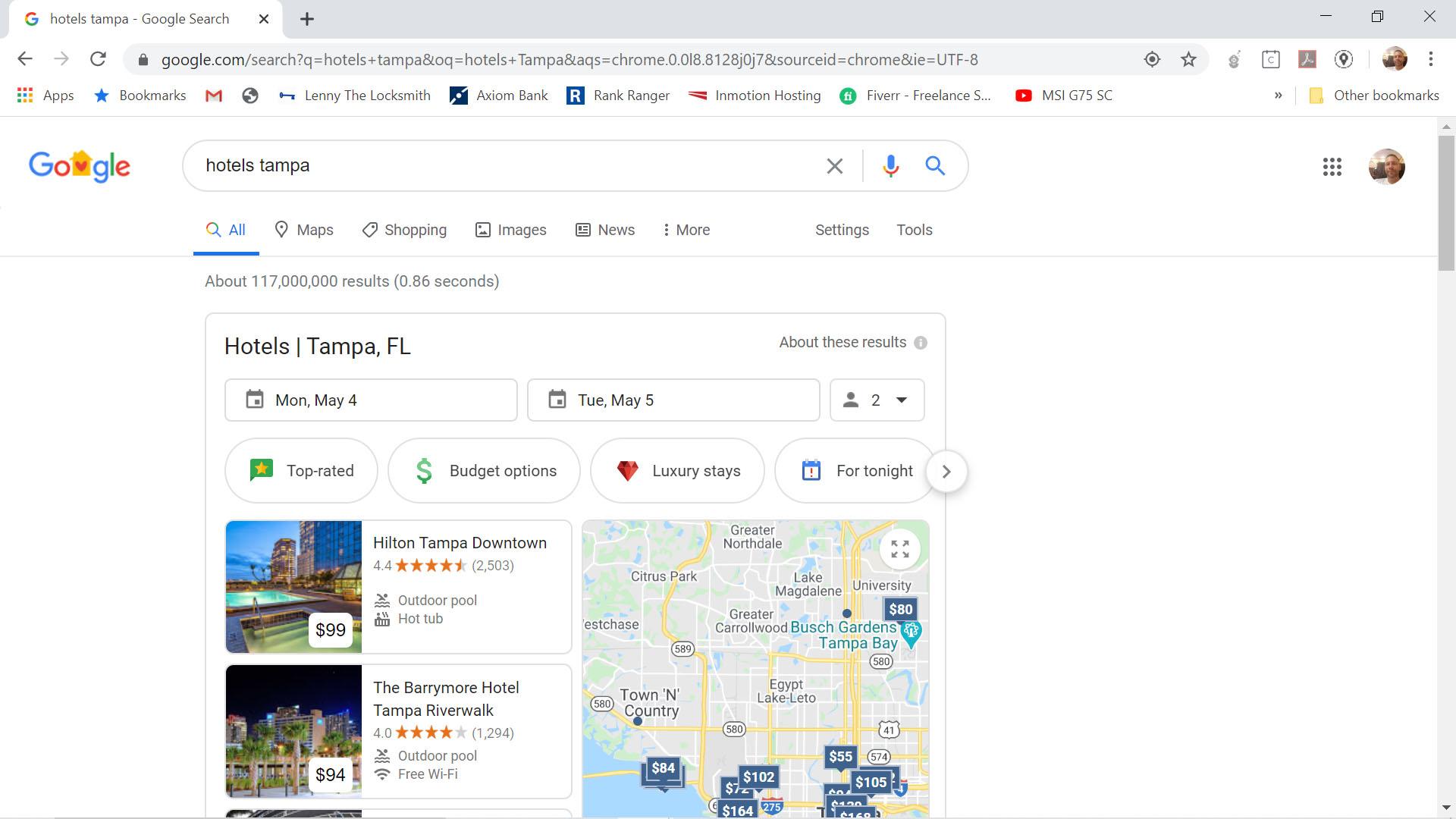The width and height of the screenshot is (1456, 819).
Task: Open the guests count dropdown
Action: [877, 400]
